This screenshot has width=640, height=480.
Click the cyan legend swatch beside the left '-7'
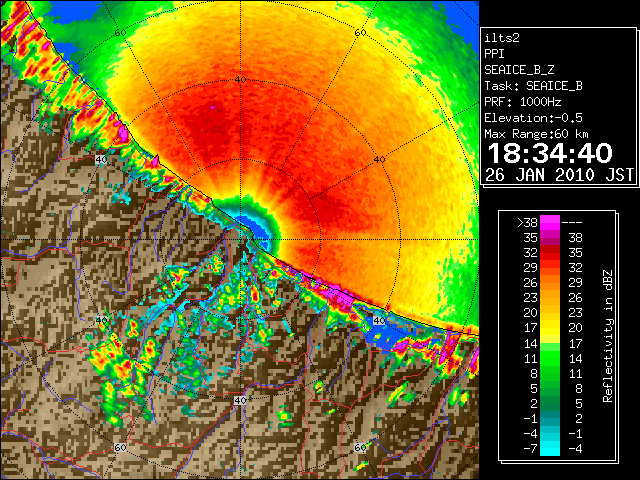(550, 449)
